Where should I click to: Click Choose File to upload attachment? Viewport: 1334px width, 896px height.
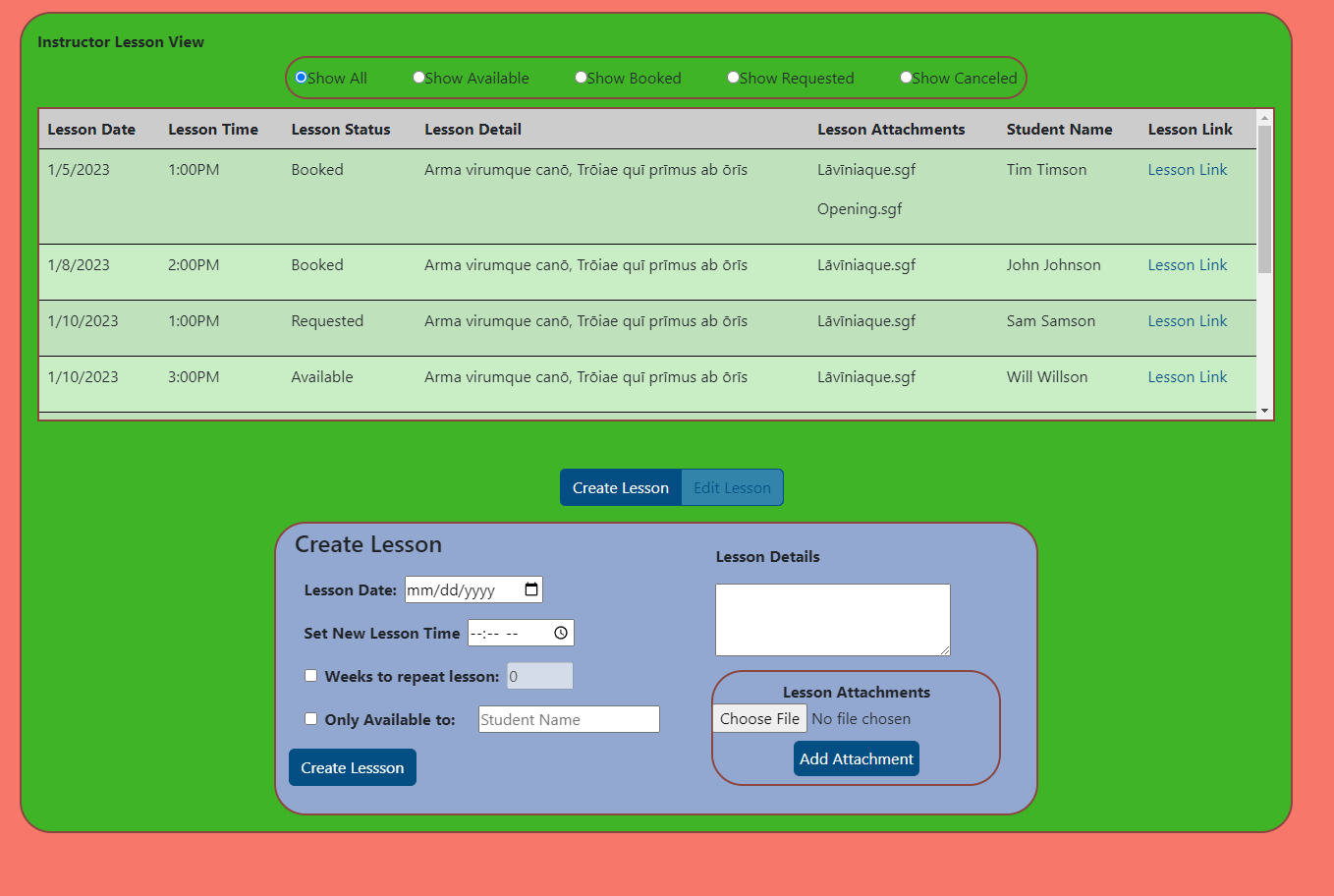(x=759, y=718)
